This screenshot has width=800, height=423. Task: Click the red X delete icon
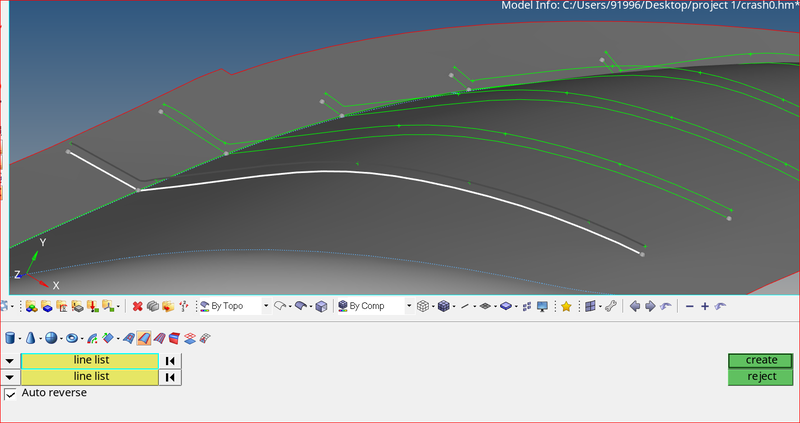click(x=137, y=306)
